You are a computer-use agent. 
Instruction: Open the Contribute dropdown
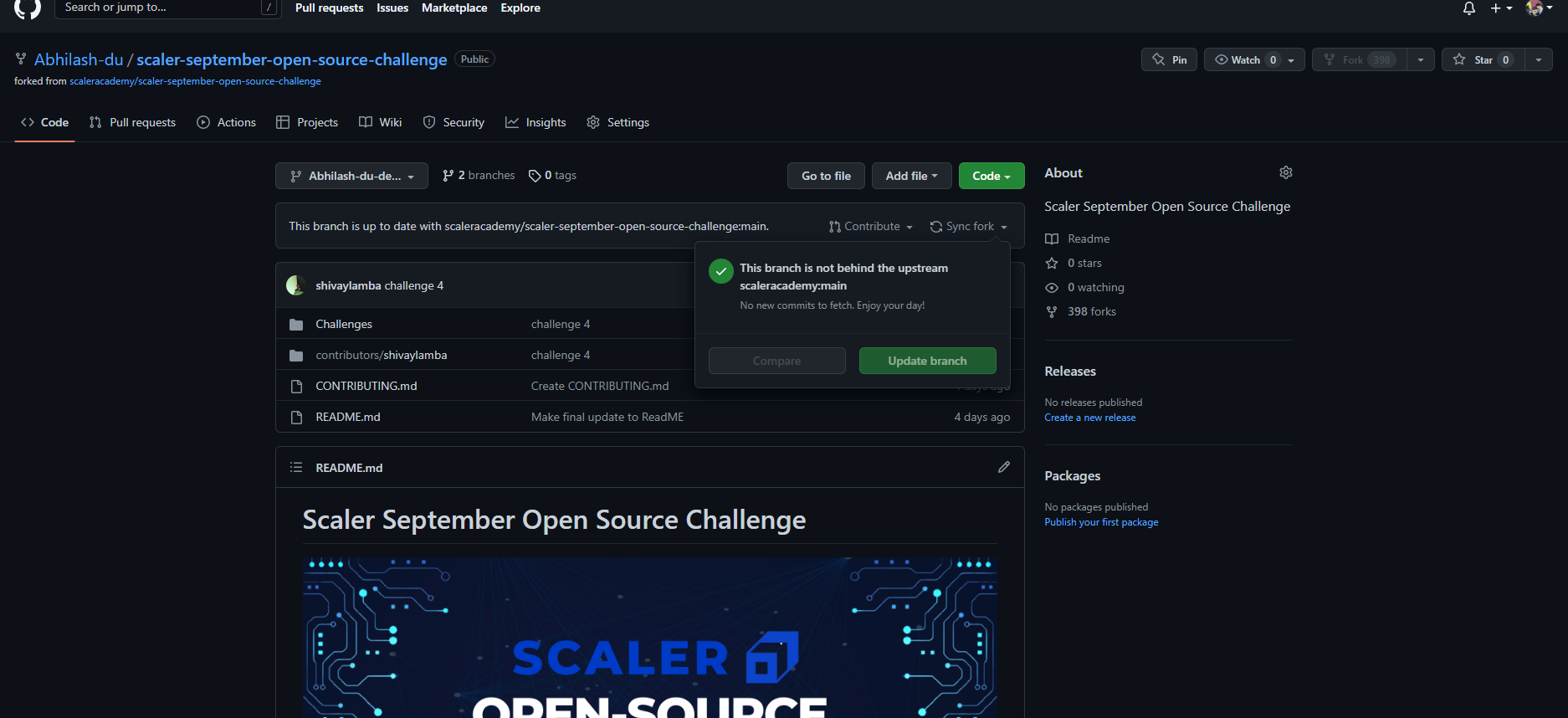(x=870, y=227)
